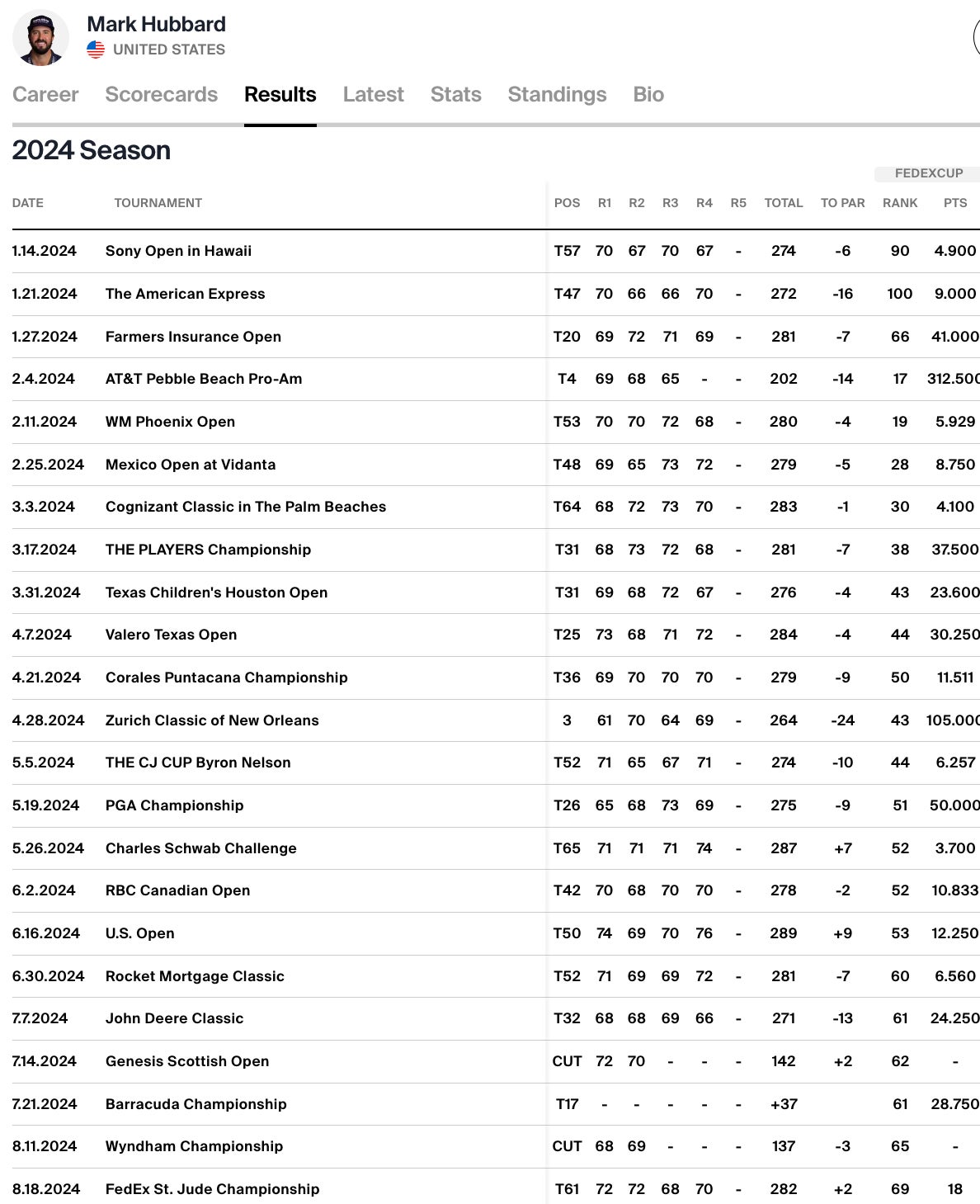Viewport: 980px width, 1204px height.
Task: View the Standings tab
Action: point(557,95)
